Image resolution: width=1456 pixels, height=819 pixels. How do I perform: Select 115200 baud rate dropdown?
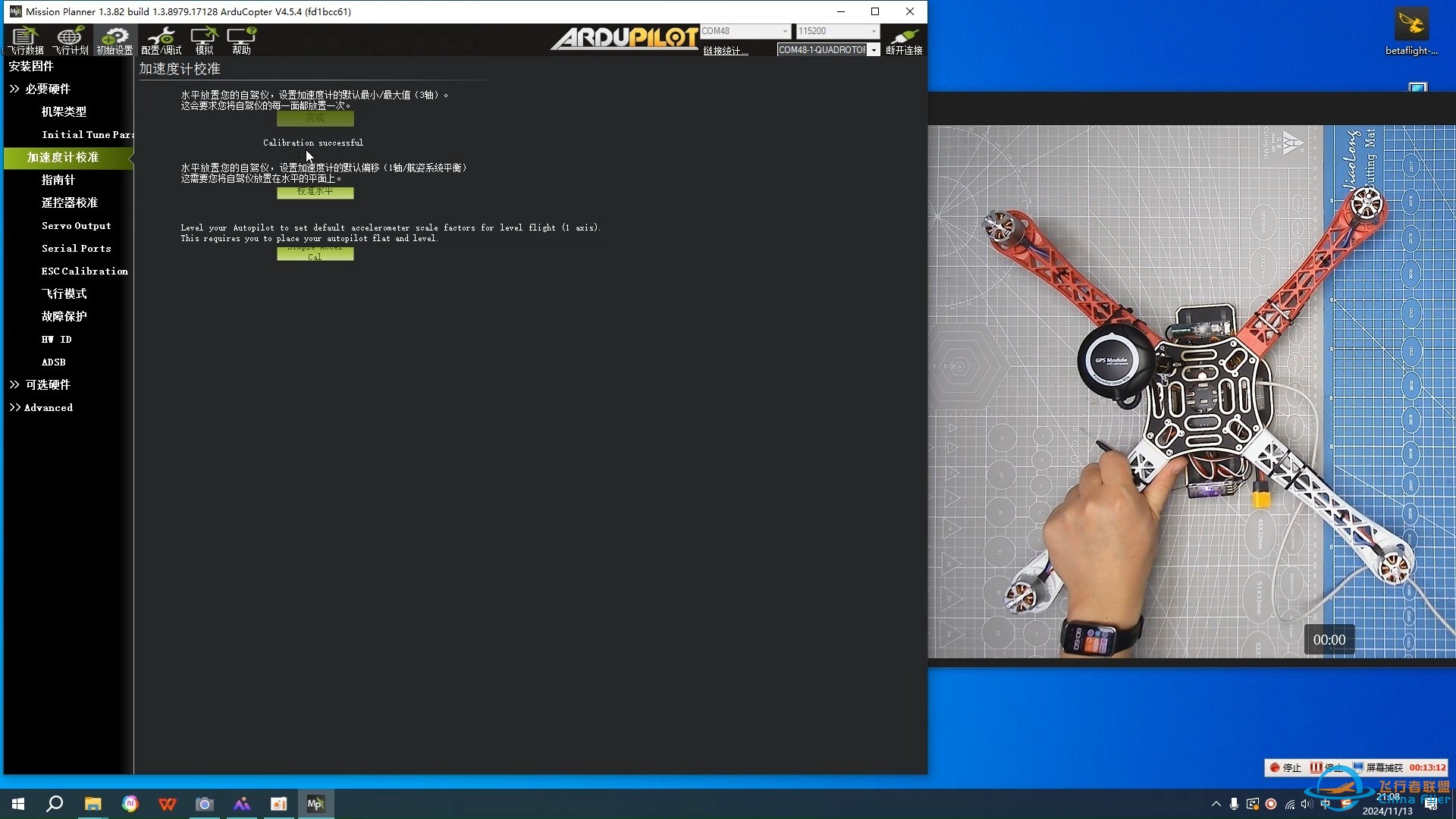838,30
